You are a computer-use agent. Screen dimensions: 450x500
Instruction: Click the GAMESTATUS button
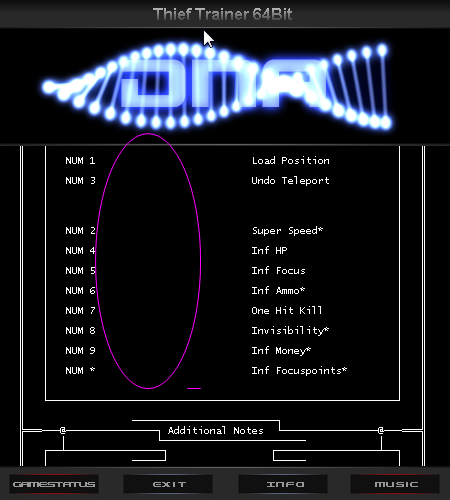[x=54, y=484]
